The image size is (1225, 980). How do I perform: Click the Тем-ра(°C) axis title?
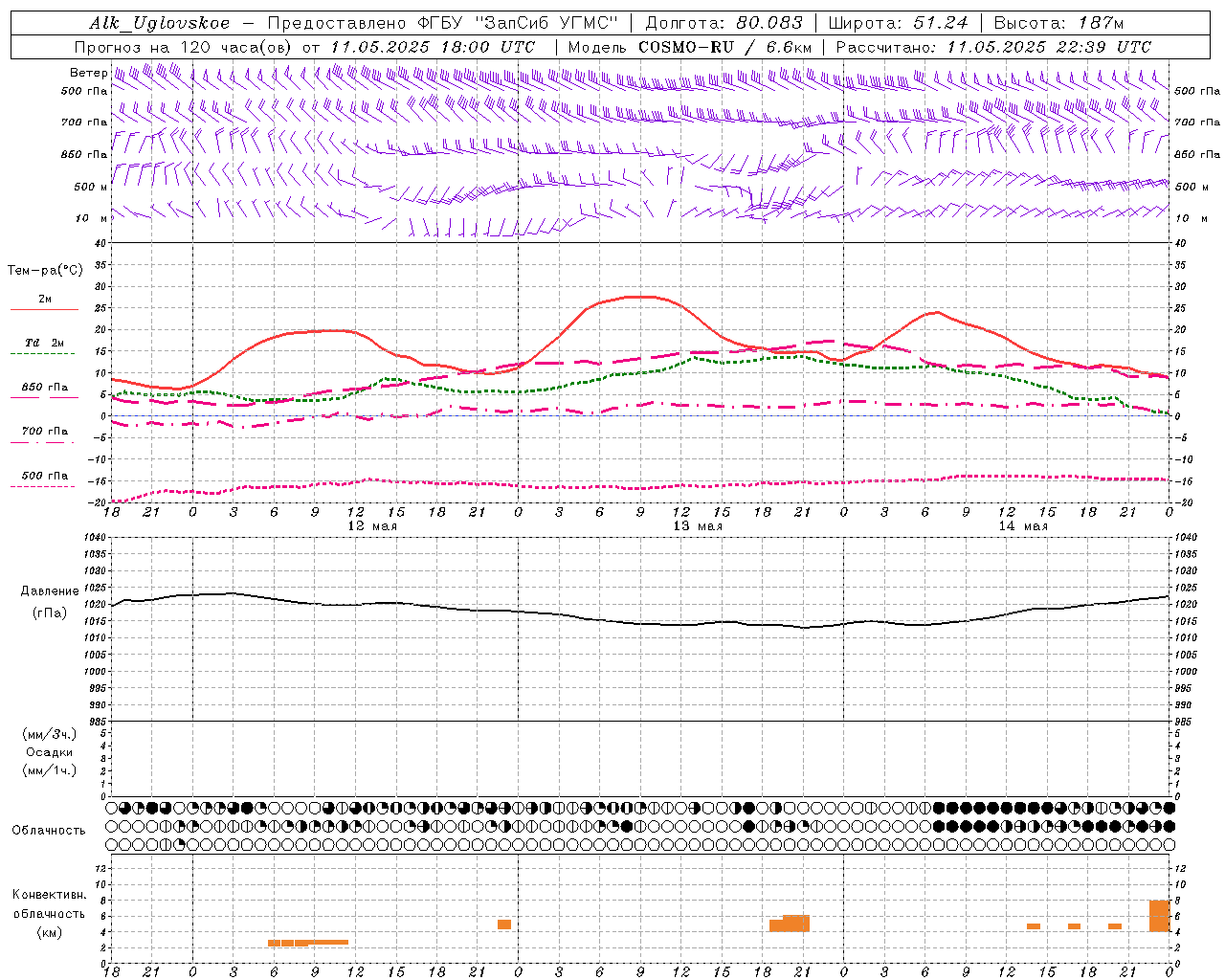coord(45,271)
